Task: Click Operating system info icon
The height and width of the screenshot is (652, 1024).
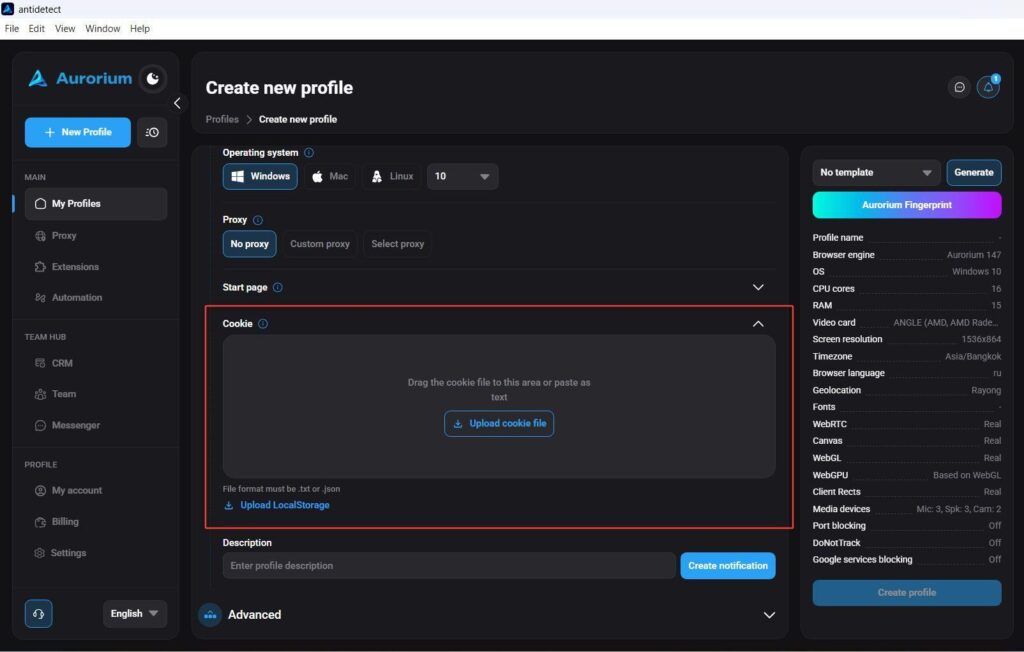Action: [x=309, y=153]
